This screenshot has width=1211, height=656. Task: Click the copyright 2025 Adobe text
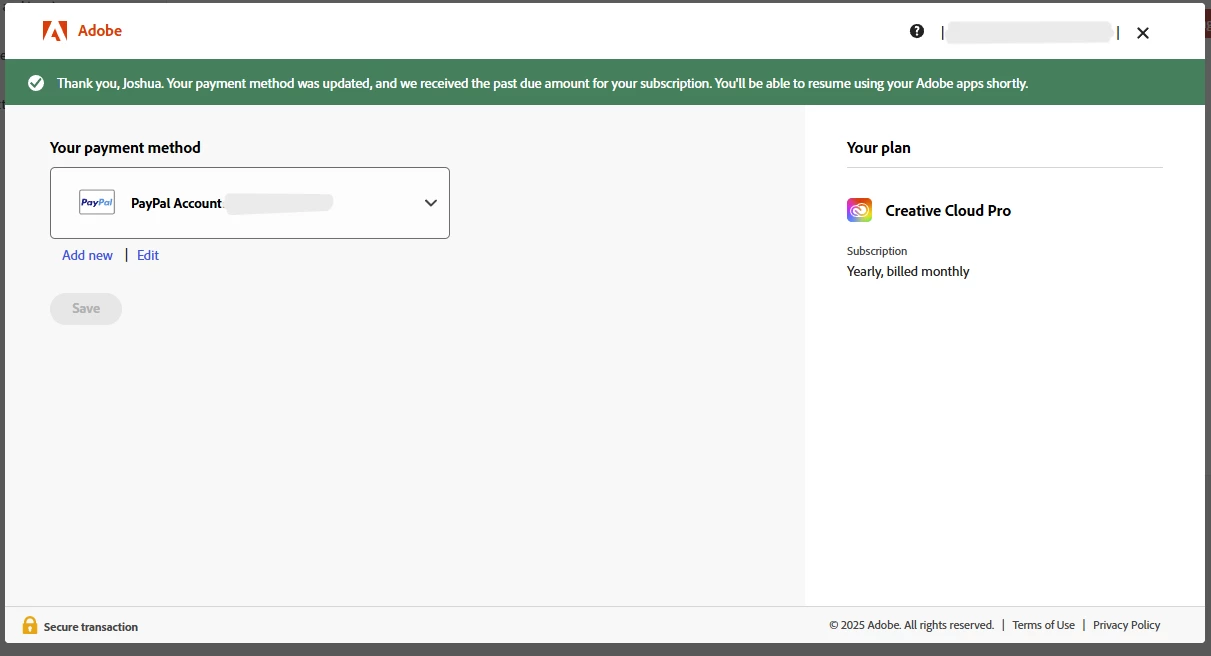(911, 625)
